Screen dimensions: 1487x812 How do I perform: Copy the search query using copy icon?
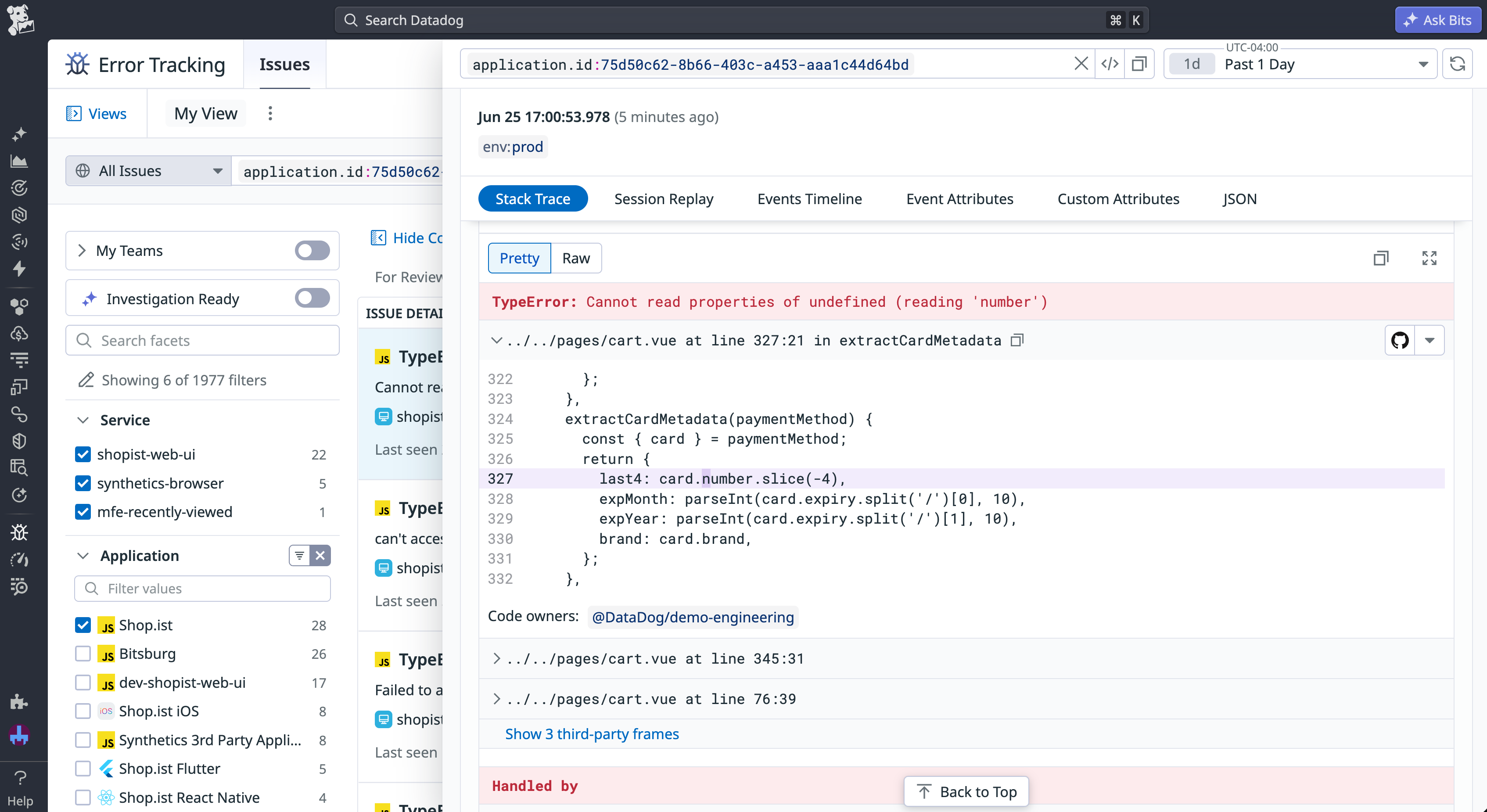(x=1139, y=64)
